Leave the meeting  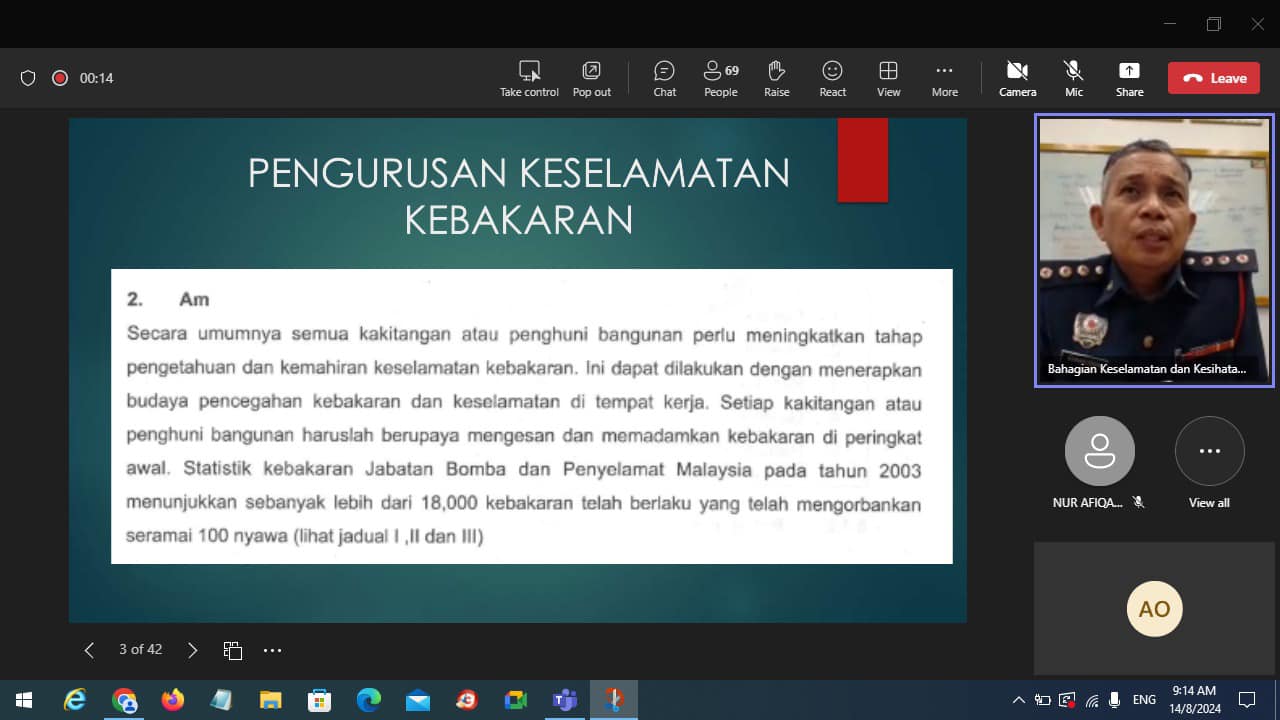tap(1213, 77)
